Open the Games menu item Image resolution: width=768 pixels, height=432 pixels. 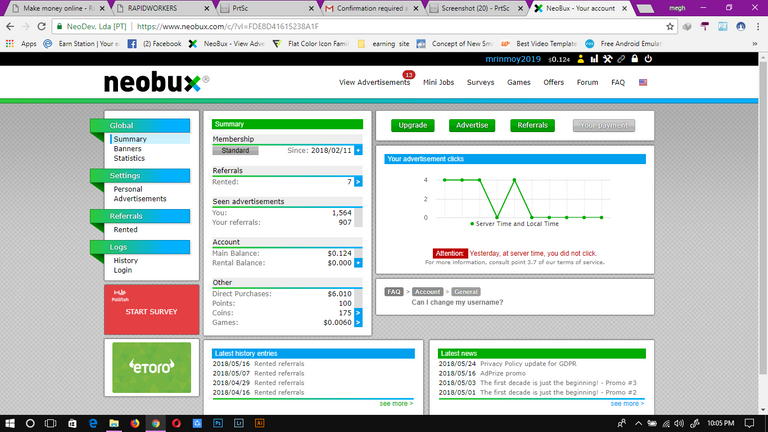point(519,82)
